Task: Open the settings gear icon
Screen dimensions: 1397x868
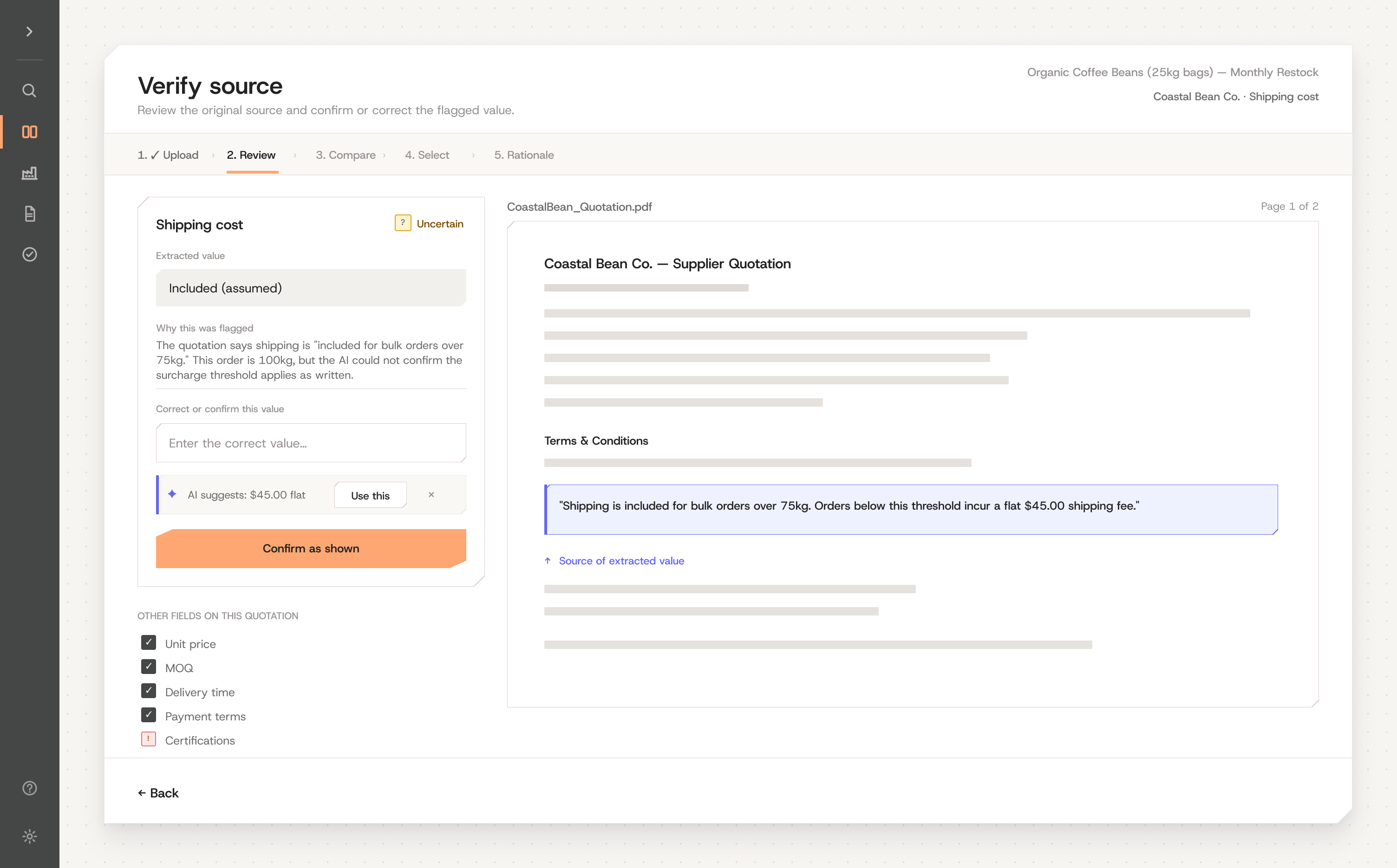Action: pos(29,836)
